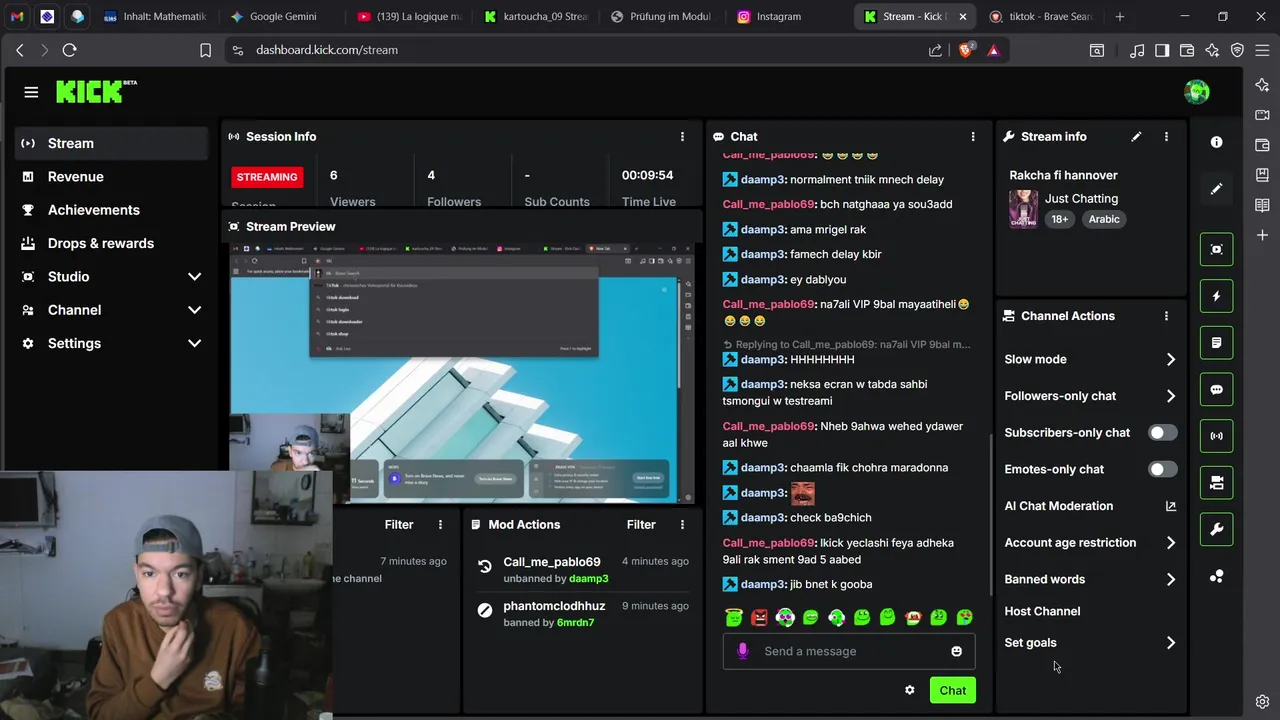
Task: Open Session Info three-dot menu
Action: click(683, 137)
